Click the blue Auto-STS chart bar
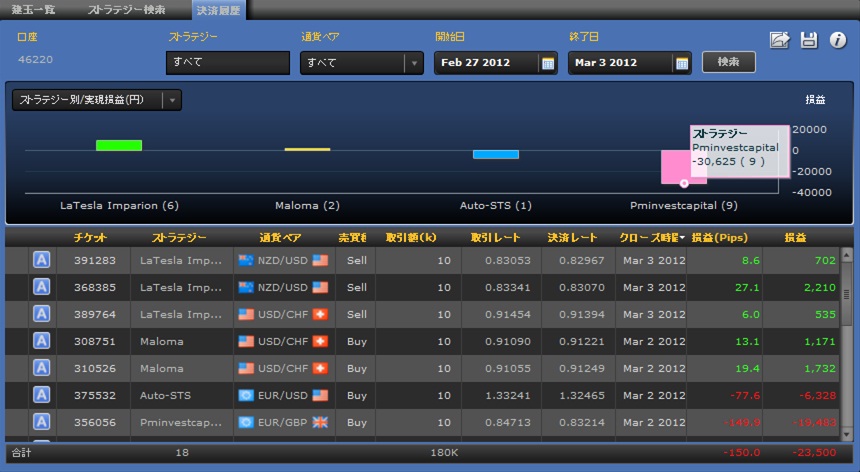This screenshot has height=472, width=860. point(496,155)
